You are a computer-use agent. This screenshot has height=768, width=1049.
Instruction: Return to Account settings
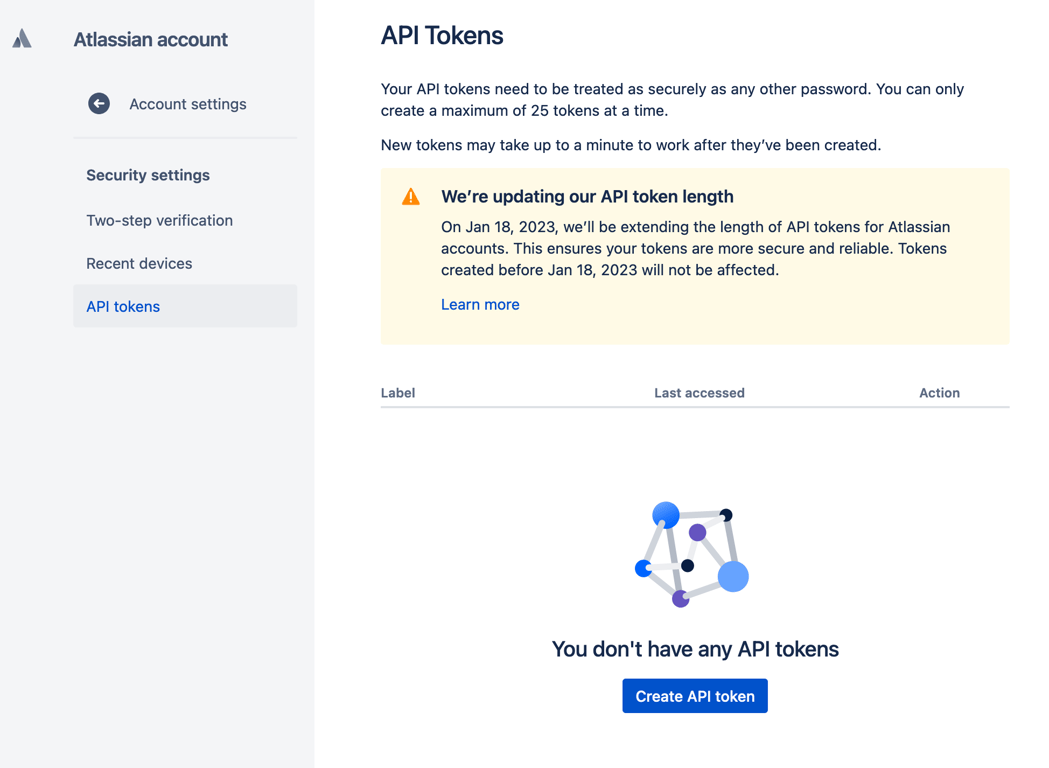click(187, 104)
